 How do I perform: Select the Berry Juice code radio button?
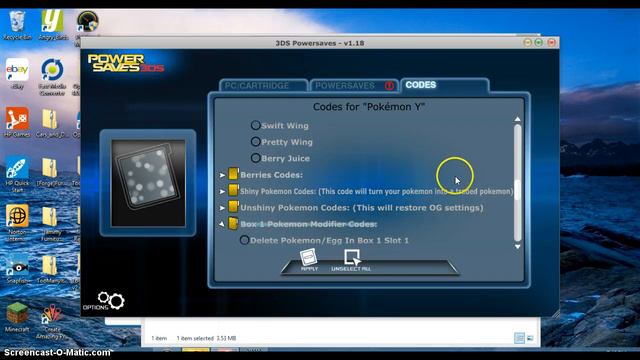[256, 158]
